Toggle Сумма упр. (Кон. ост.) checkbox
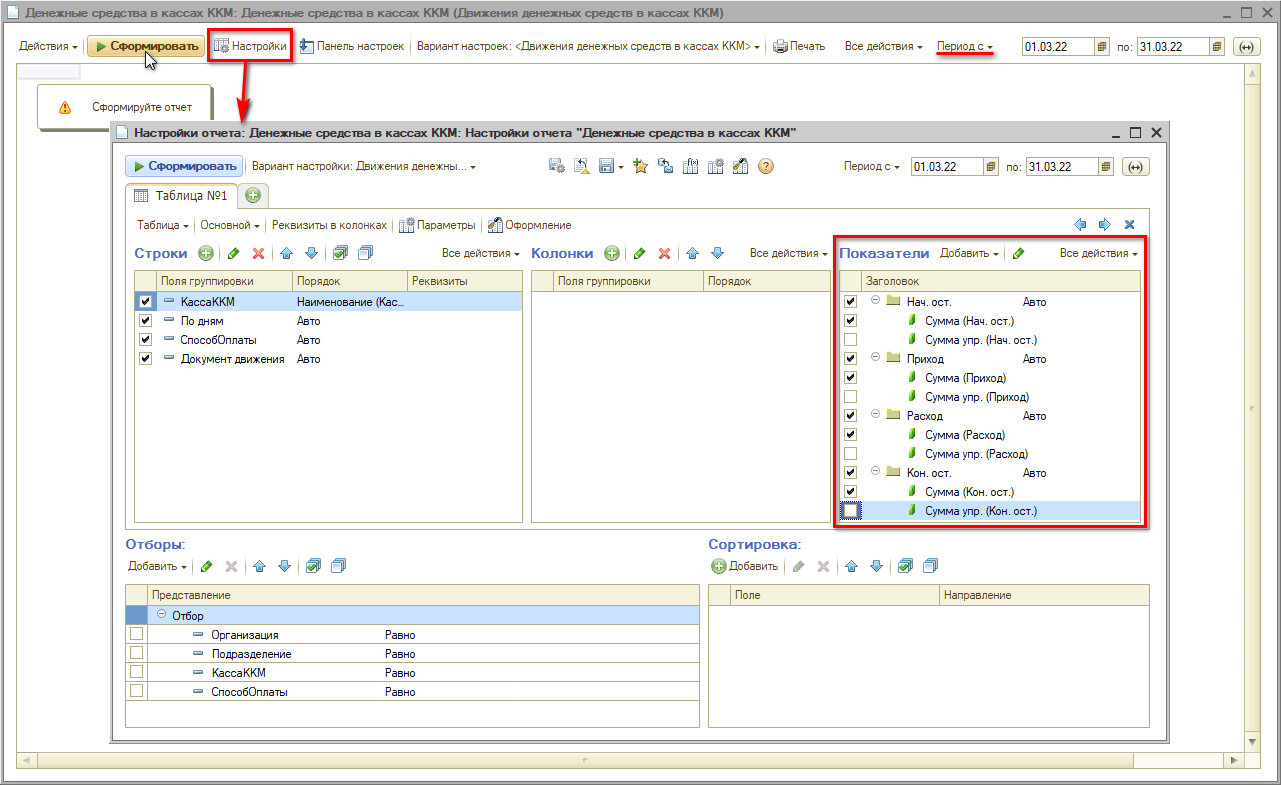Screen dimensions: 1281x785 click(851, 510)
